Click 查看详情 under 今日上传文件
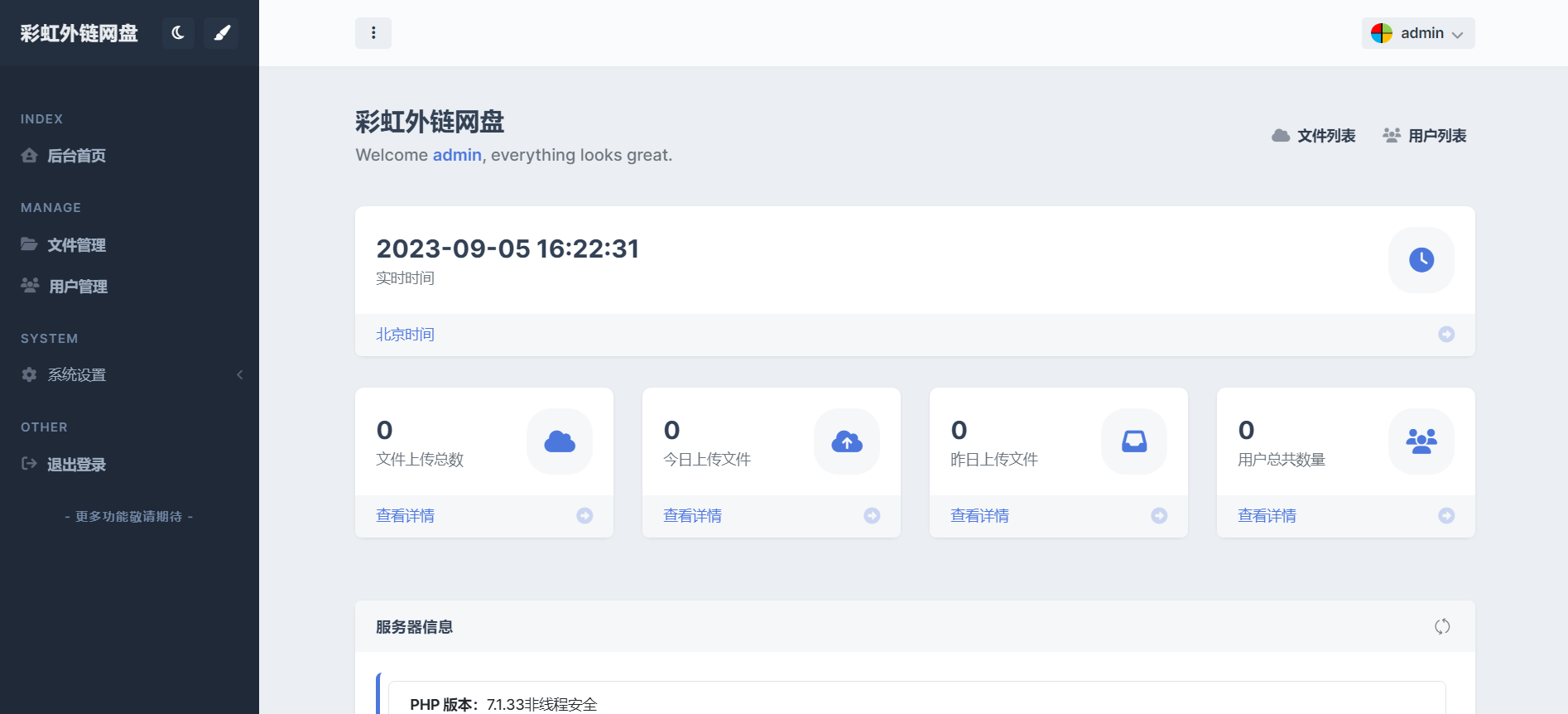The width and height of the screenshot is (1568, 714). pyautogui.click(x=692, y=516)
